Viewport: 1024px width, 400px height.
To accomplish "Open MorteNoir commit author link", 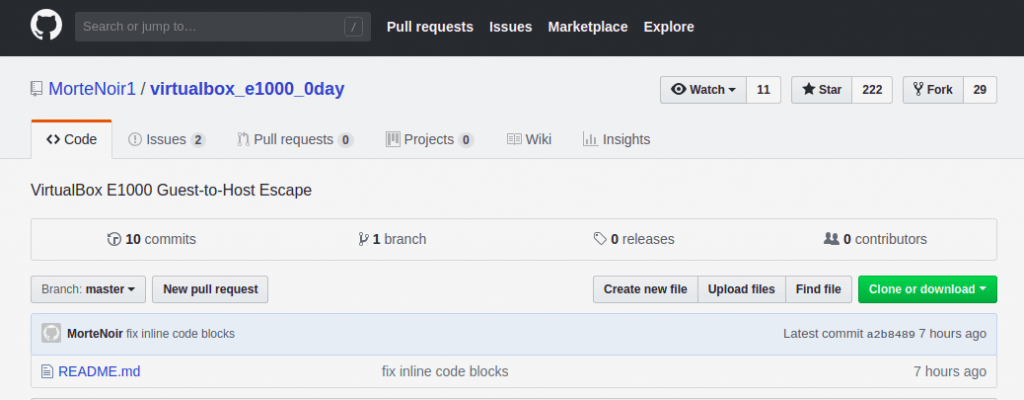I will click(95, 334).
